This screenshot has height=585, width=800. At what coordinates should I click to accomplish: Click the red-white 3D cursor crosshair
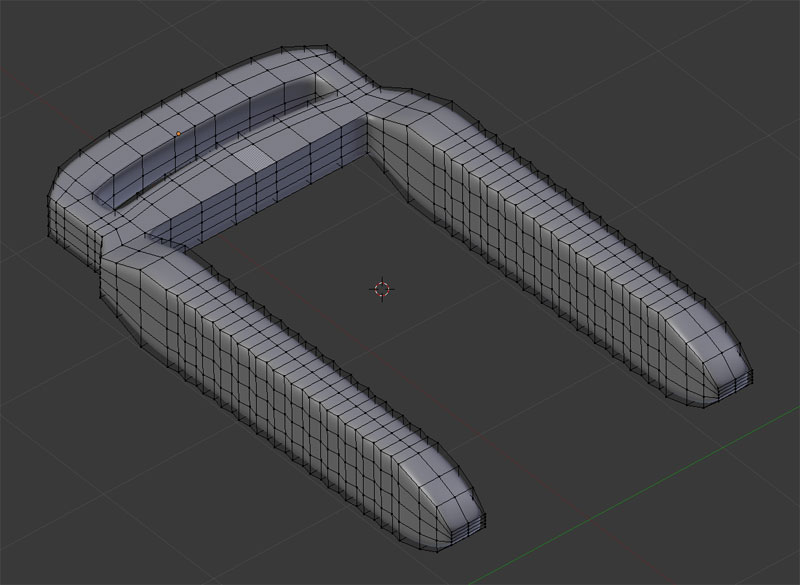382,289
